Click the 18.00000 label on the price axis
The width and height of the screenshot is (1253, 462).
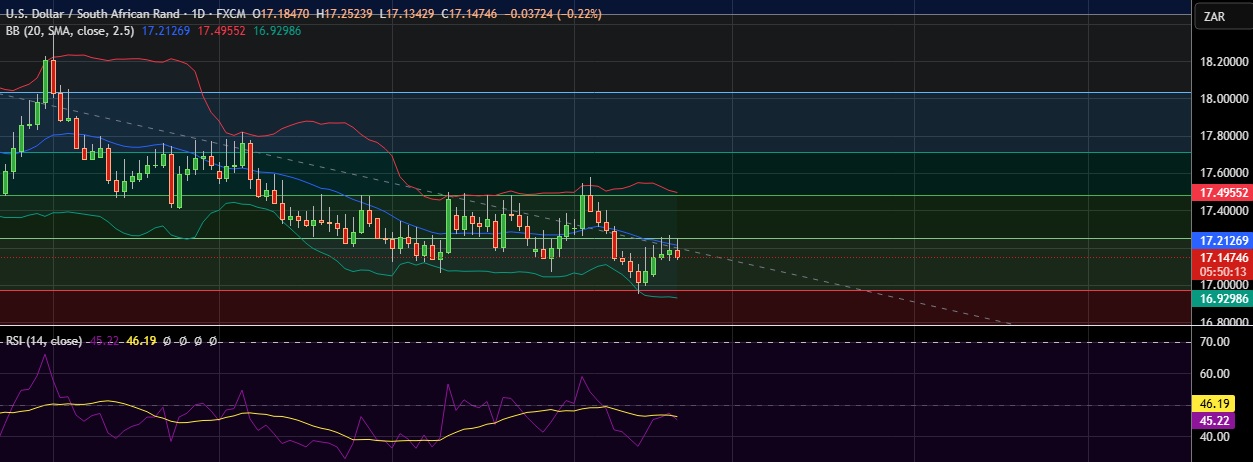pos(1222,98)
